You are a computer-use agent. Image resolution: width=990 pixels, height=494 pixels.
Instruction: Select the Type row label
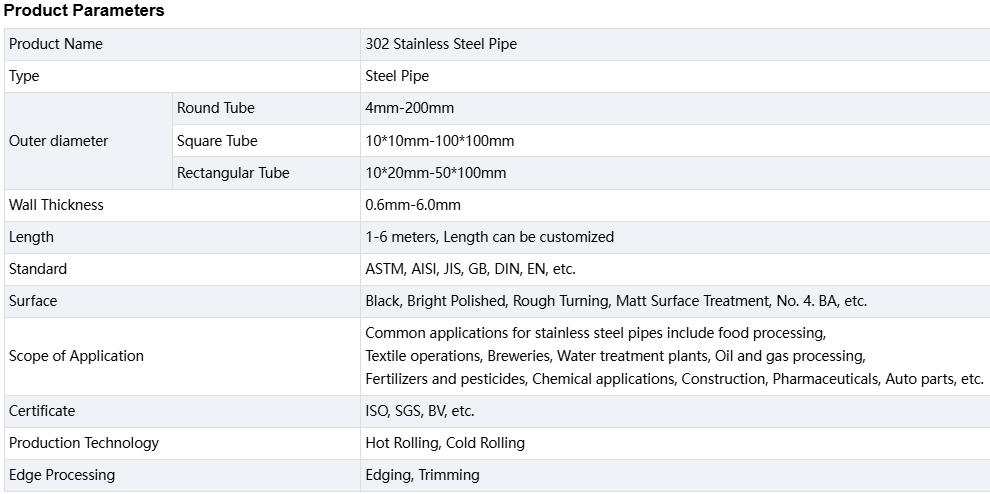coord(182,76)
